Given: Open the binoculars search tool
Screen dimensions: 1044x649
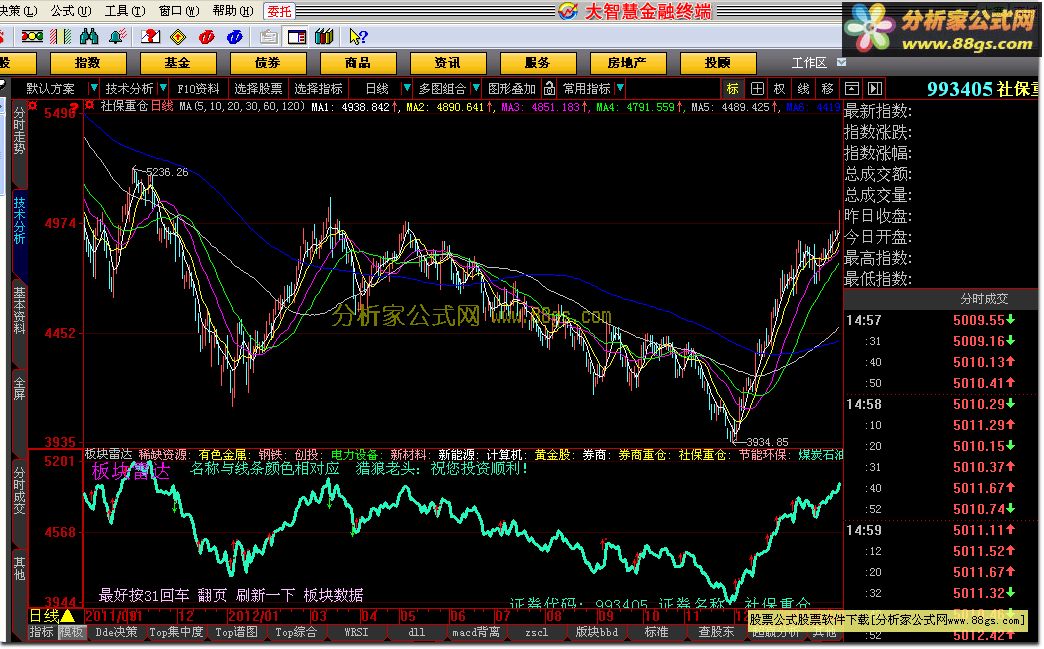Looking at the screenshot, I should [x=89, y=37].
